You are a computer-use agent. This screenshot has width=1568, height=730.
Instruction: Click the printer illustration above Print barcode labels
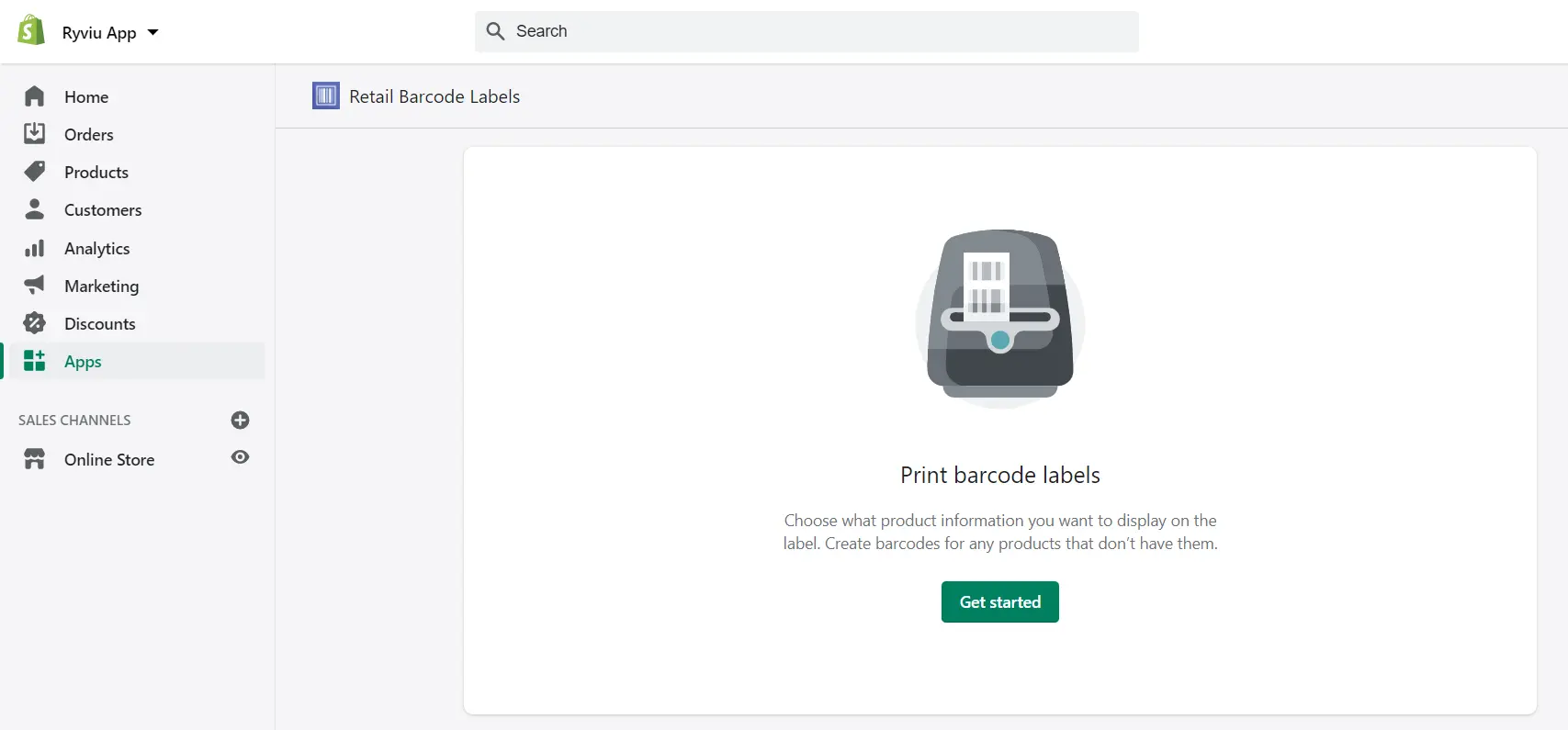click(x=999, y=318)
